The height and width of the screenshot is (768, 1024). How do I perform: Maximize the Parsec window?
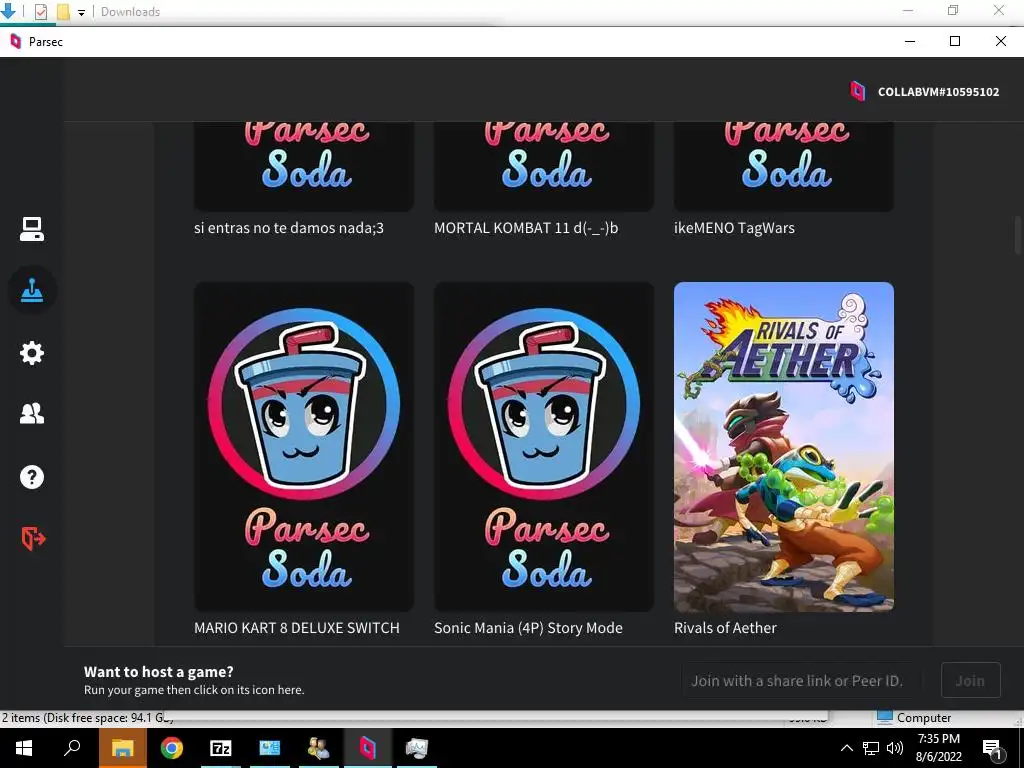(955, 41)
